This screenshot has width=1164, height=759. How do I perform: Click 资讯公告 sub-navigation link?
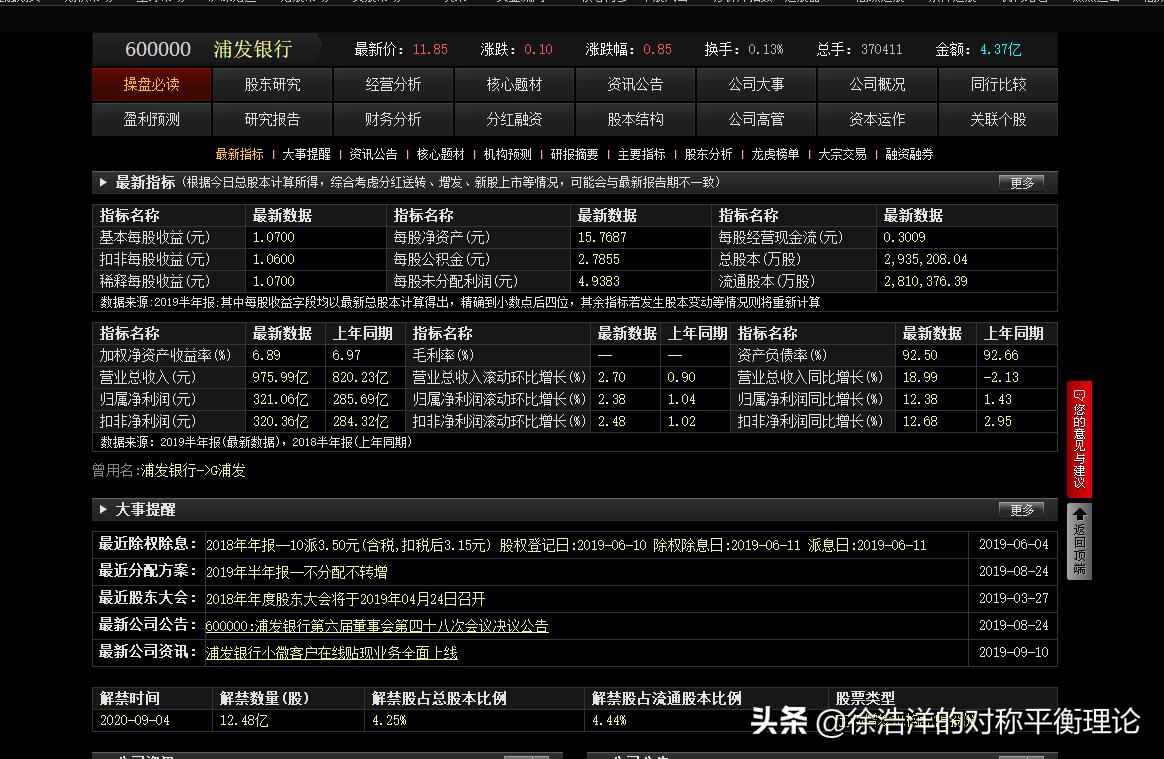373,154
